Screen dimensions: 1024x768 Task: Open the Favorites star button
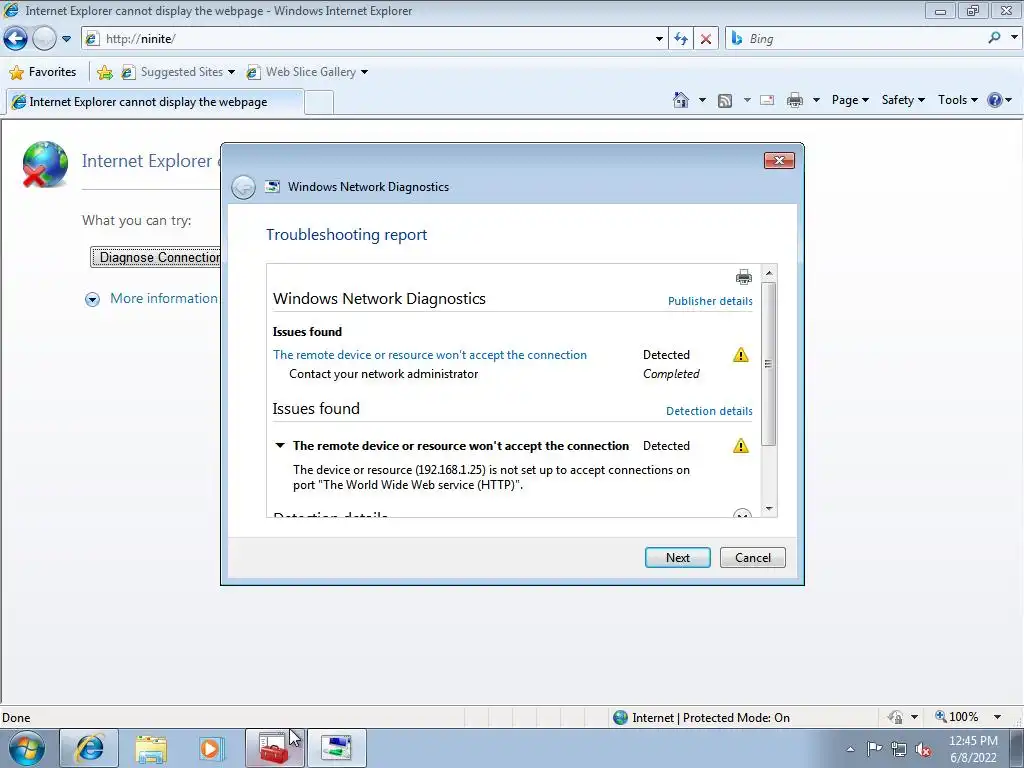43,72
